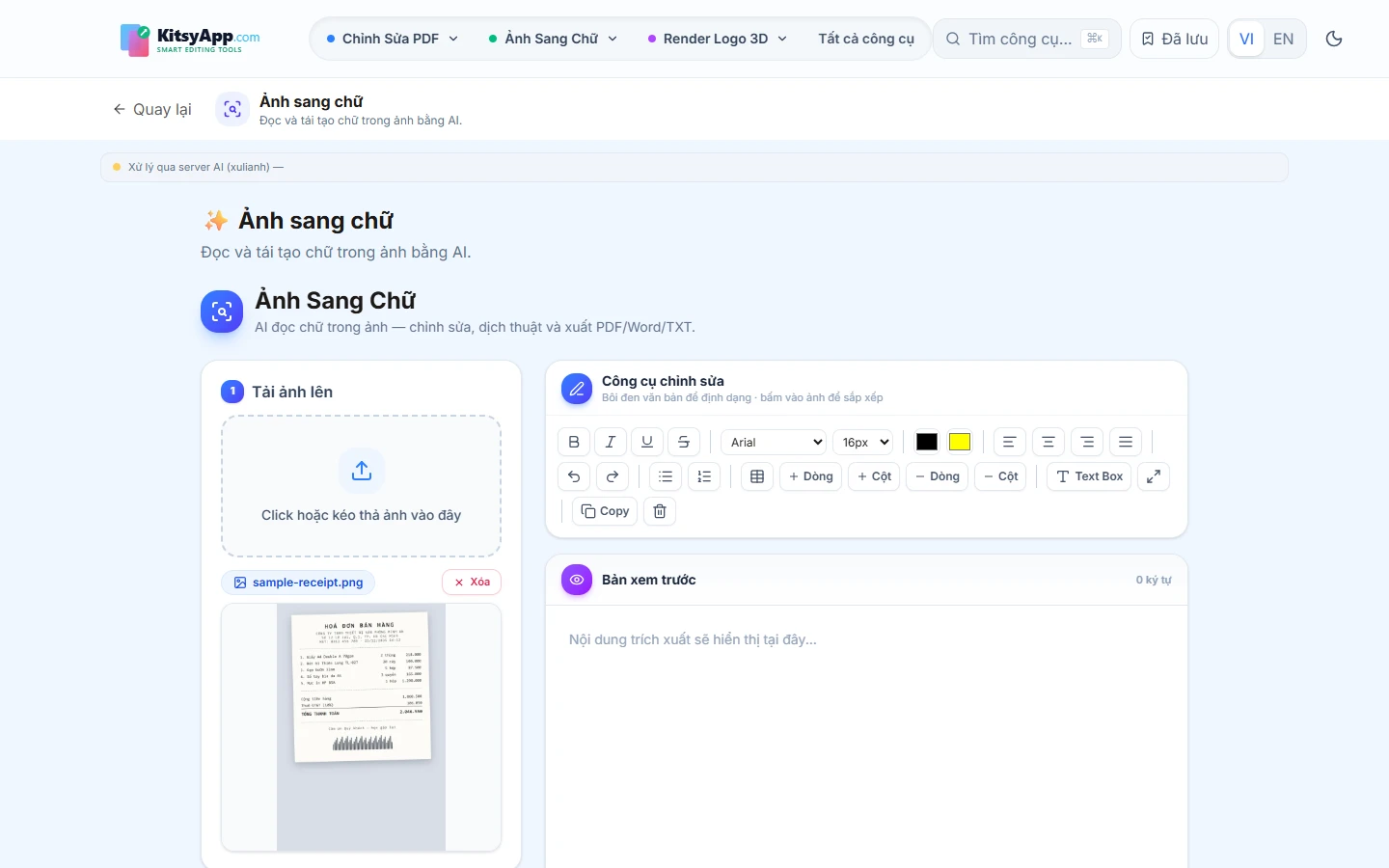1389x868 pixels.
Task: Switch language to VI
Action: [x=1246, y=39]
